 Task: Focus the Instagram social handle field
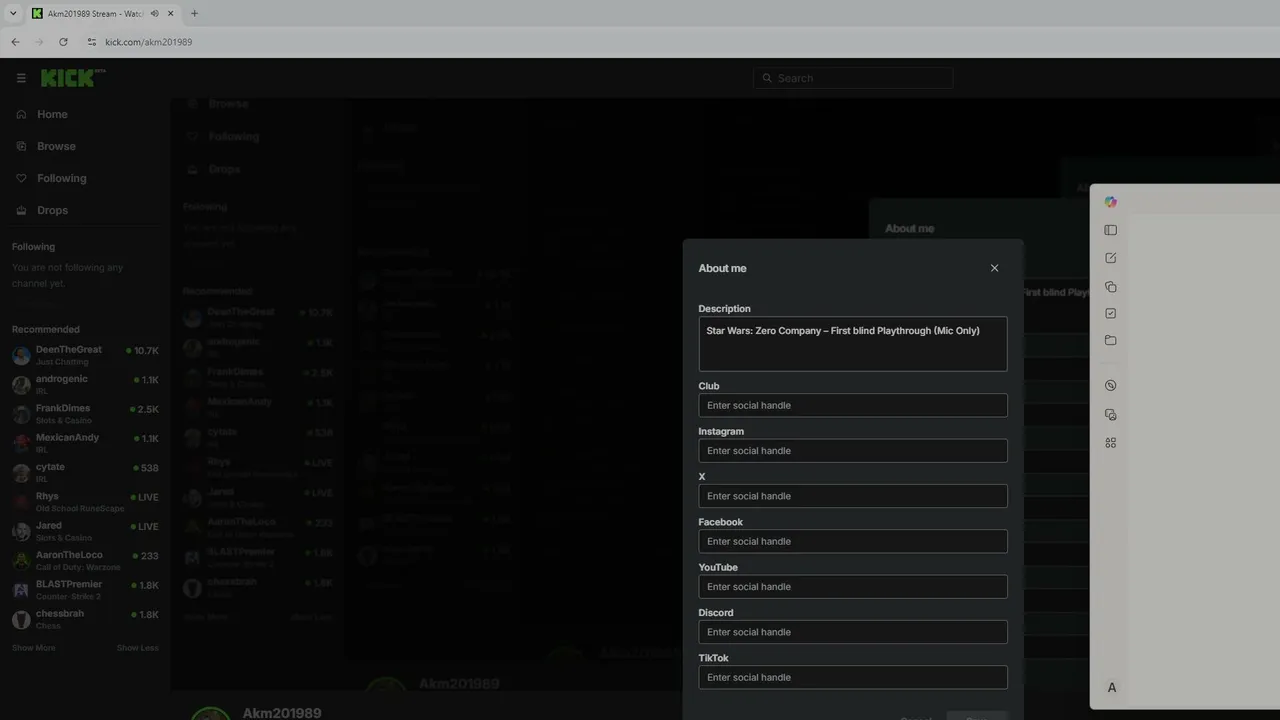[x=853, y=450]
